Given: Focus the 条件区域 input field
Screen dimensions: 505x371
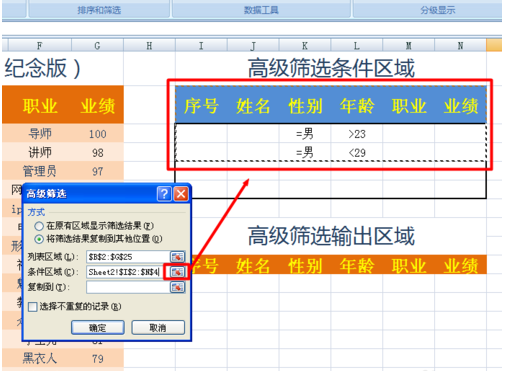Looking at the screenshot, I should coord(125,272).
